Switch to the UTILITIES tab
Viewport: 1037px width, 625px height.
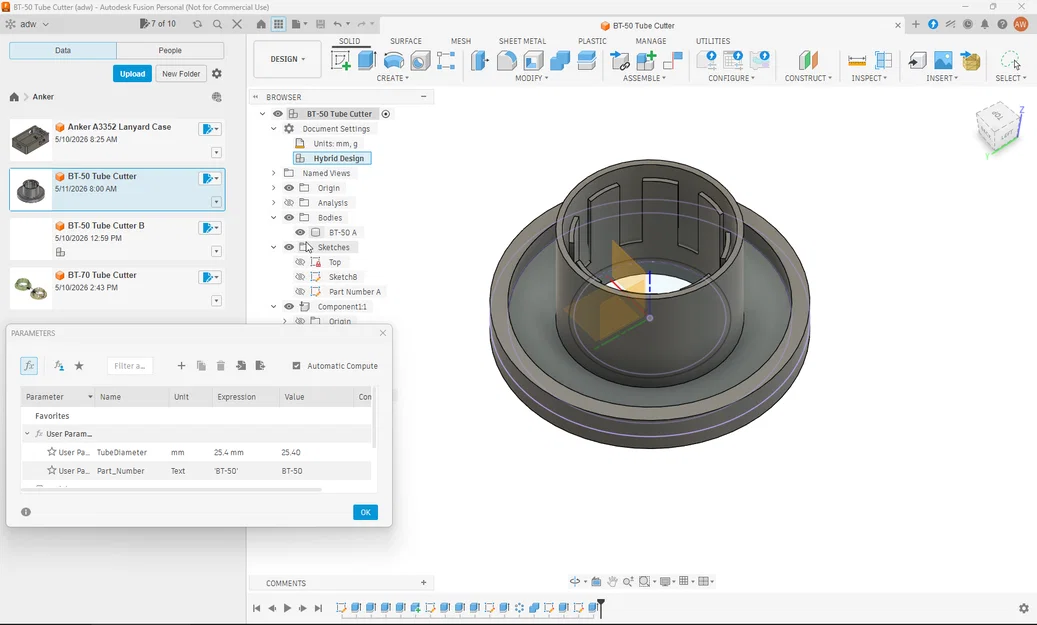tap(713, 41)
